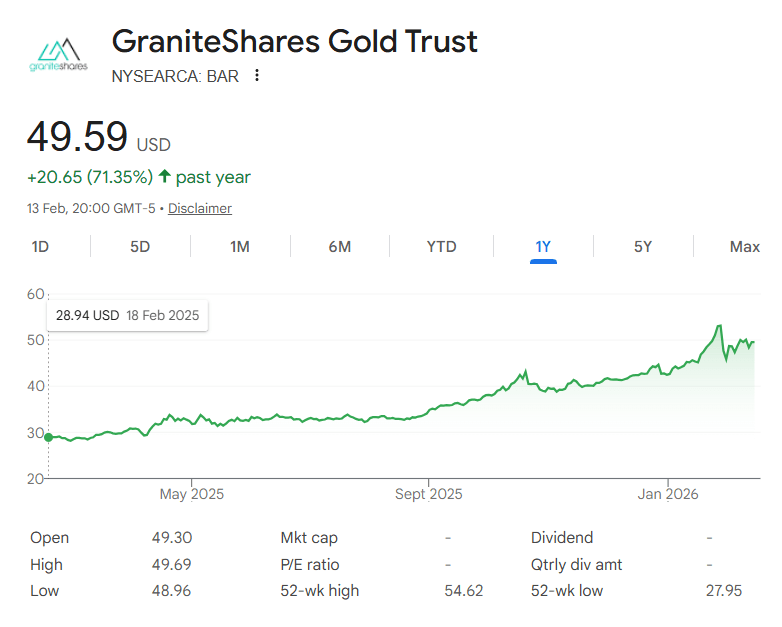This screenshot has height=627, width=782.
Task: Click the 49.59 current price
Action: coord(77,137)
